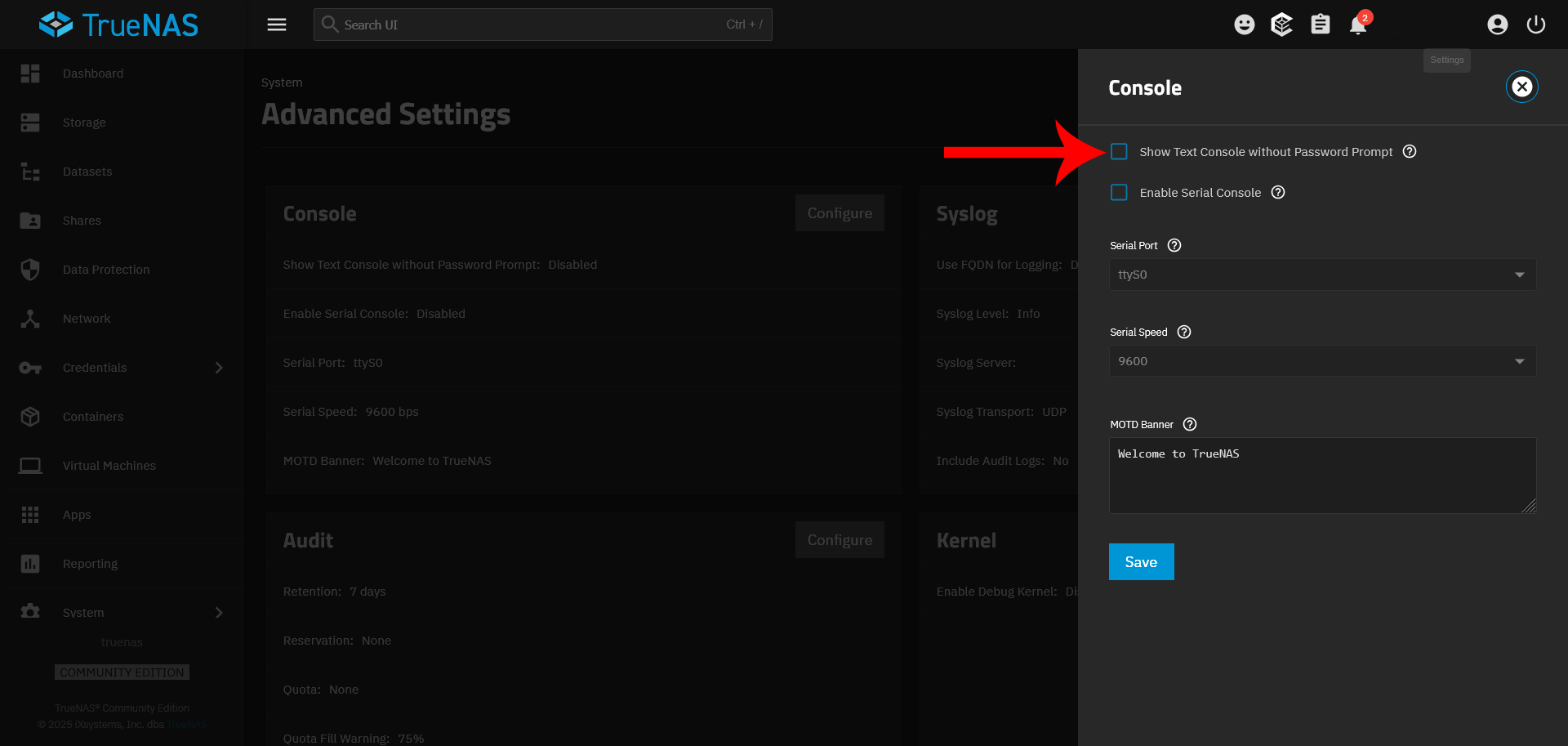This screenshot has height=746, width=1568.
Task: Click the Shares sidebar icon
Action: [x=30, y=221]
